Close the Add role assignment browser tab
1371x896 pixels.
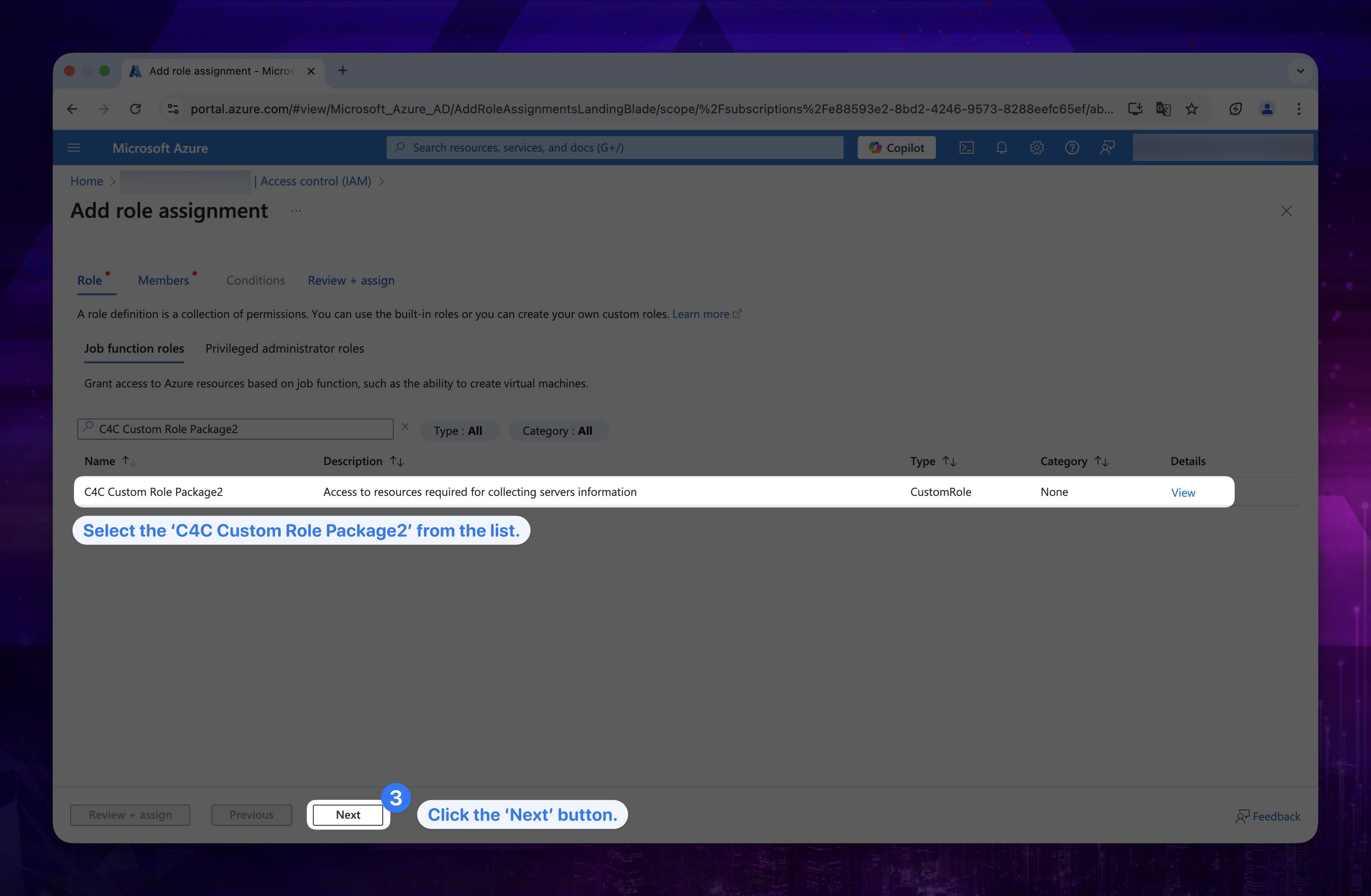[x=311, y=71]
